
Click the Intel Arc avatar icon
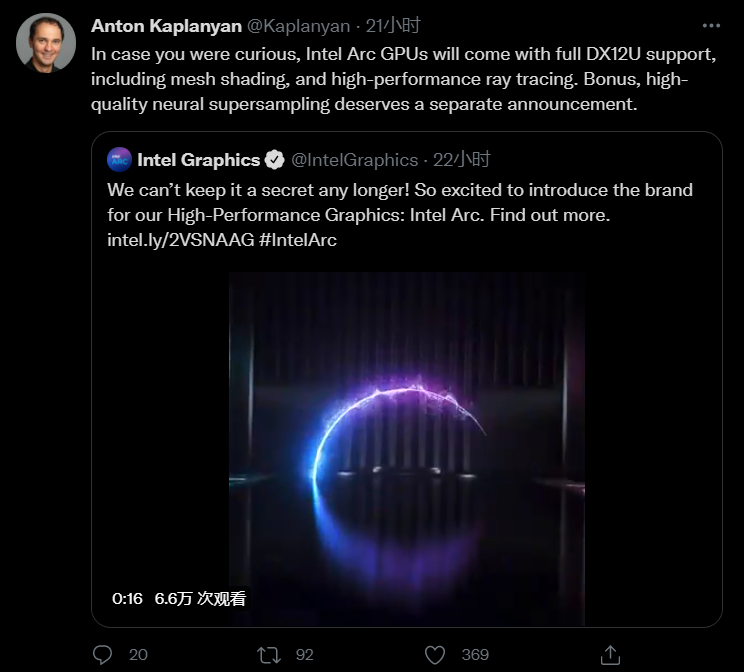[119, 159]
